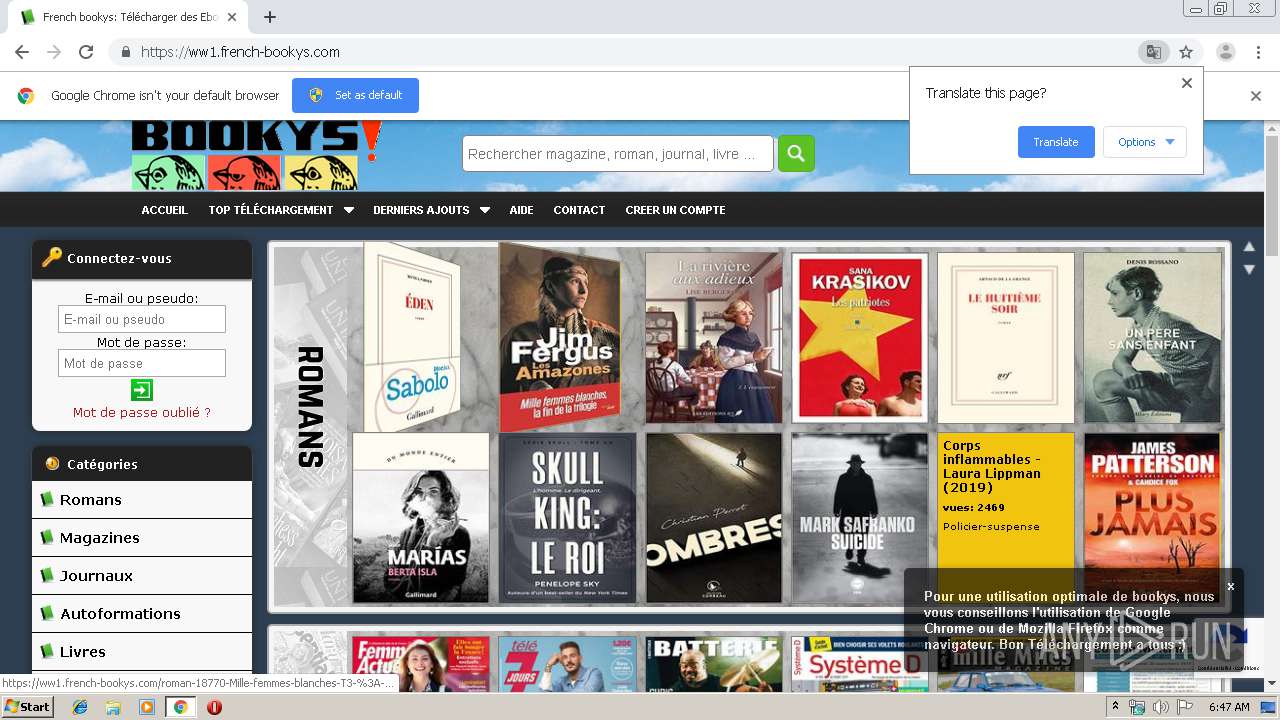This screenshot has height=720, width=1280.
Task: Open the translate Options dropdown
Action: point(1145,142)
